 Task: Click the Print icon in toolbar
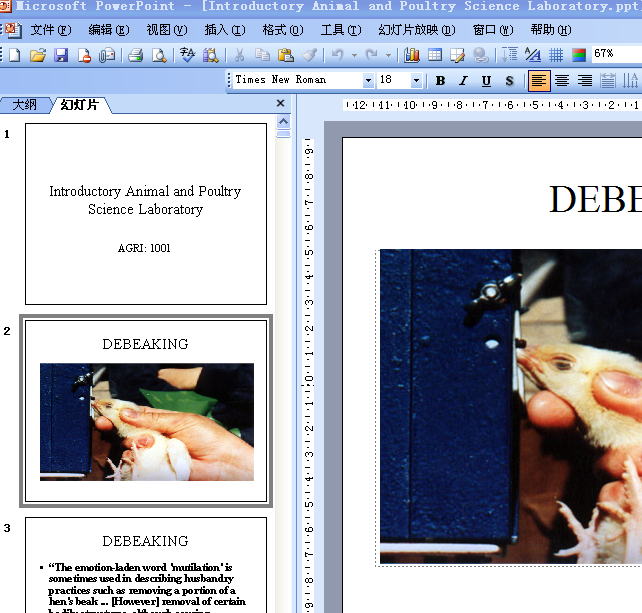(x=136, y=55)
